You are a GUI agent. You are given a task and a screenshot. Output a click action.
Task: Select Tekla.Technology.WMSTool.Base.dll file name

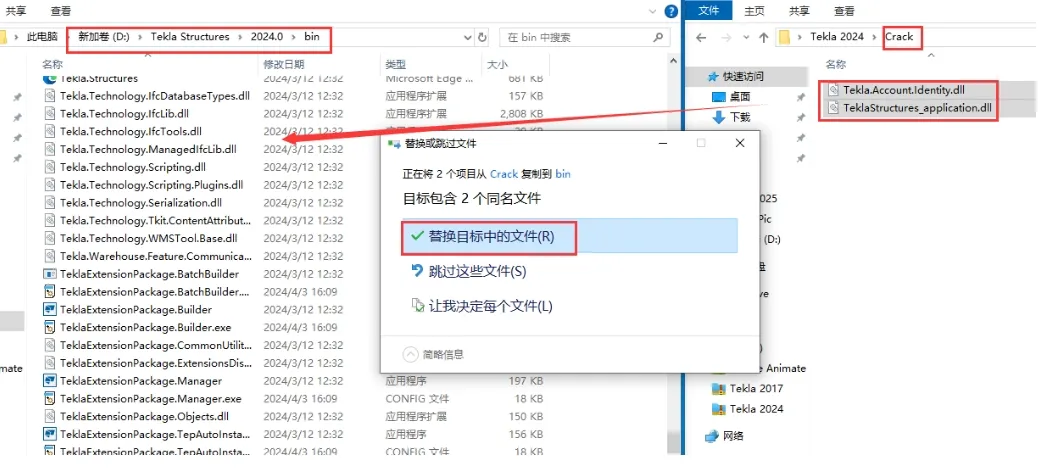pos(148,239)
